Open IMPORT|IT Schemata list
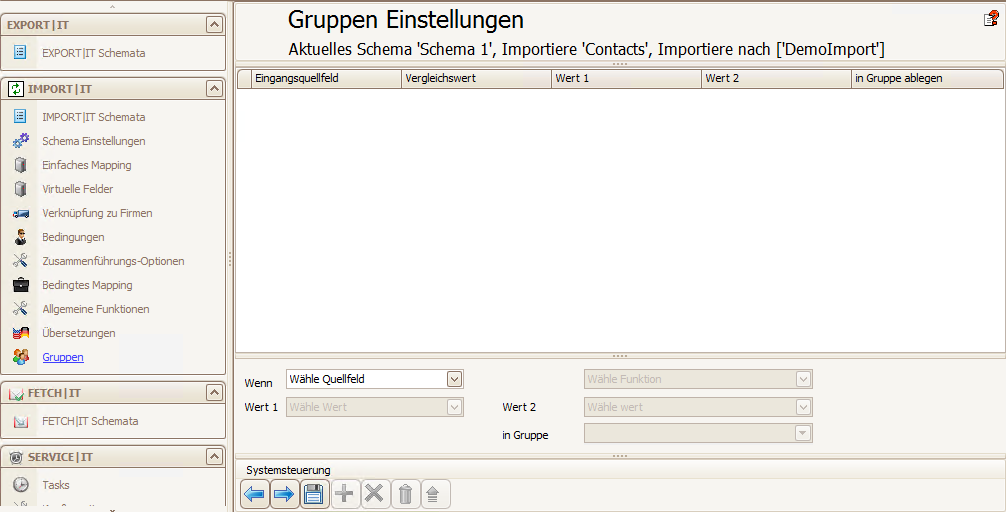Image resolution: width=1006 pixels, height=512 pixels. point(94,117)
